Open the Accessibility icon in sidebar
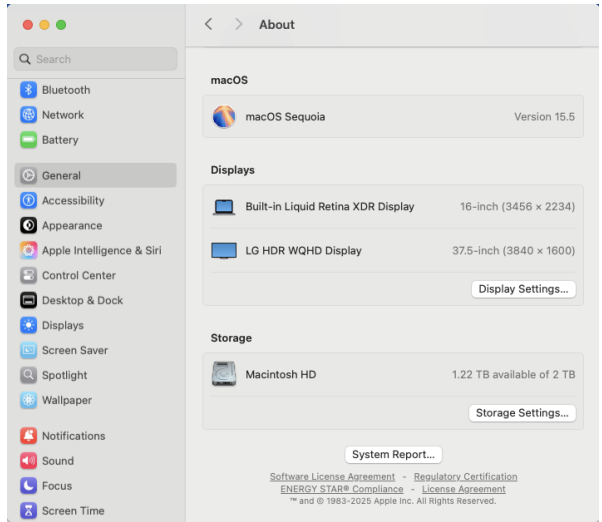Viewport: 602px width, 522px height. coord(28,200)
